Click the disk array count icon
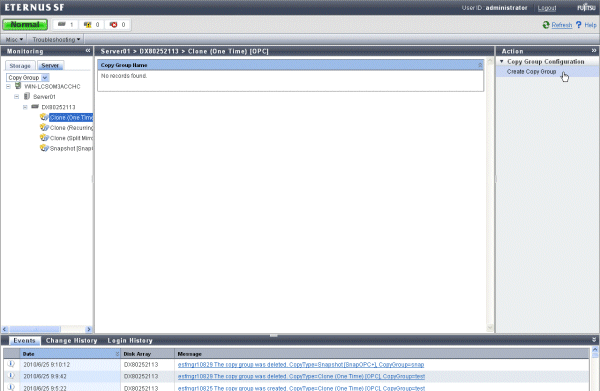Screen dimensions: 600x391 62,24
